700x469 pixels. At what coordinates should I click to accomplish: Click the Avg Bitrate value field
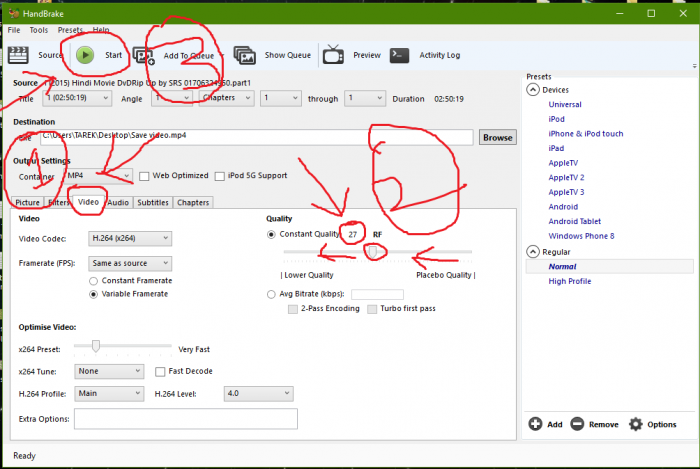(377, 295)
